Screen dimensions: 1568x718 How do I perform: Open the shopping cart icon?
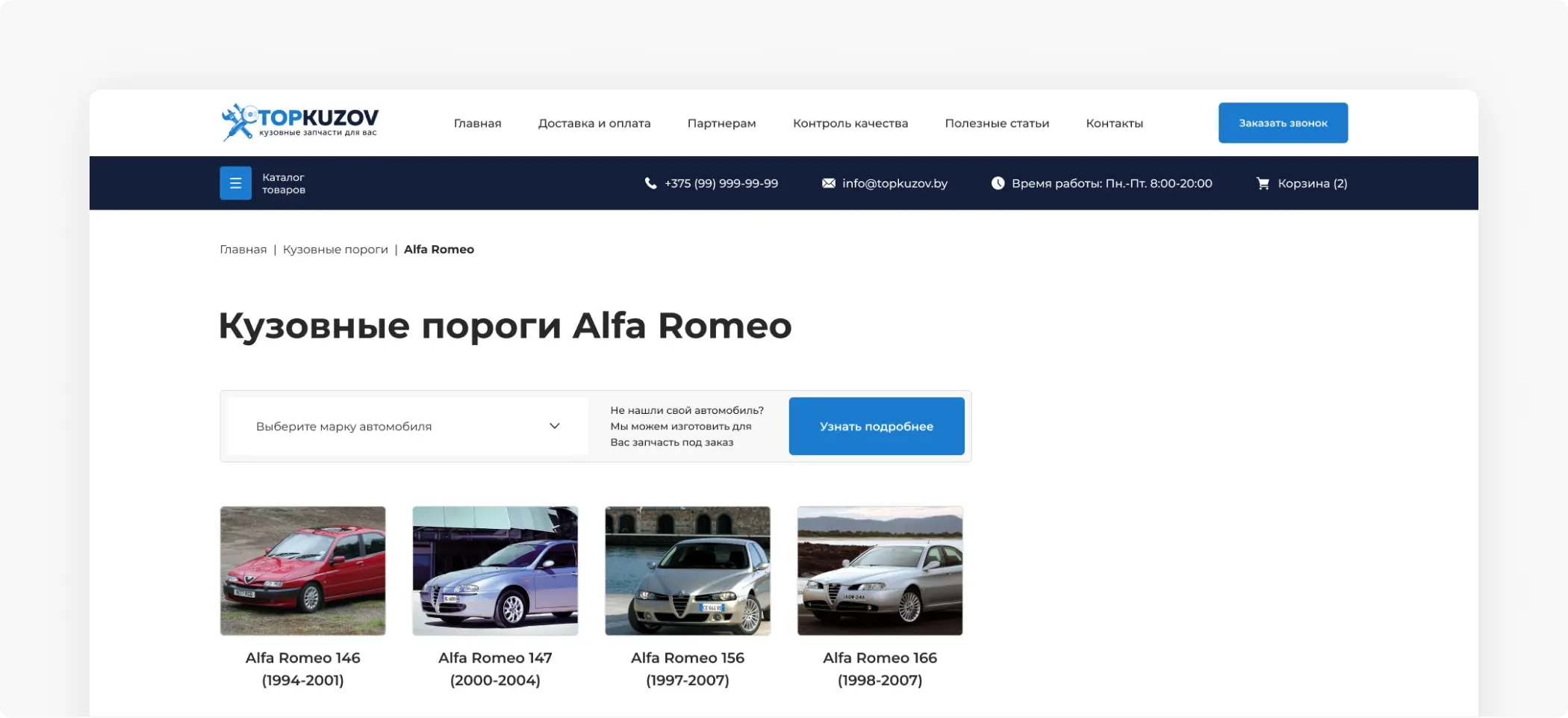point(1263,183)
